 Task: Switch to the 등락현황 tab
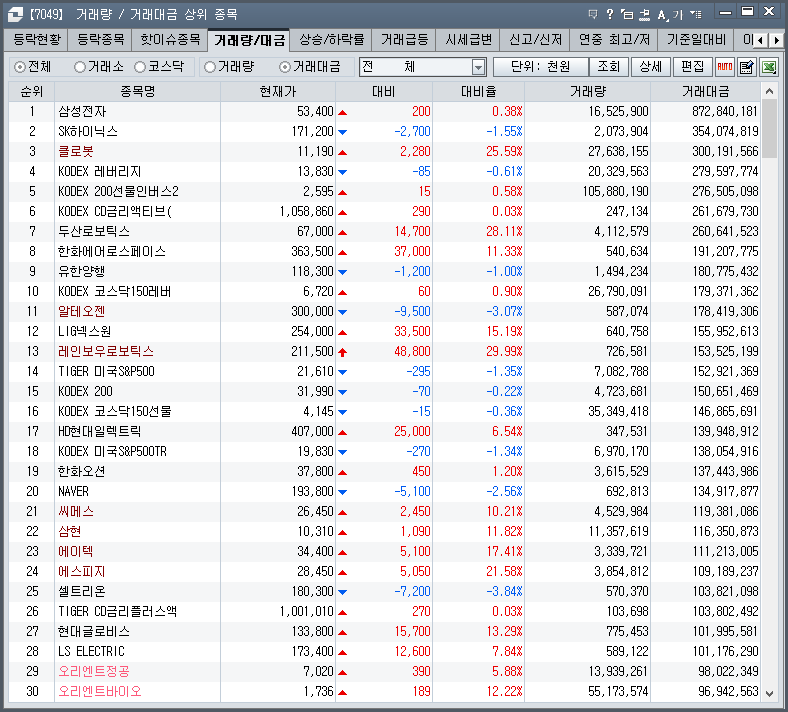(37, 40)
